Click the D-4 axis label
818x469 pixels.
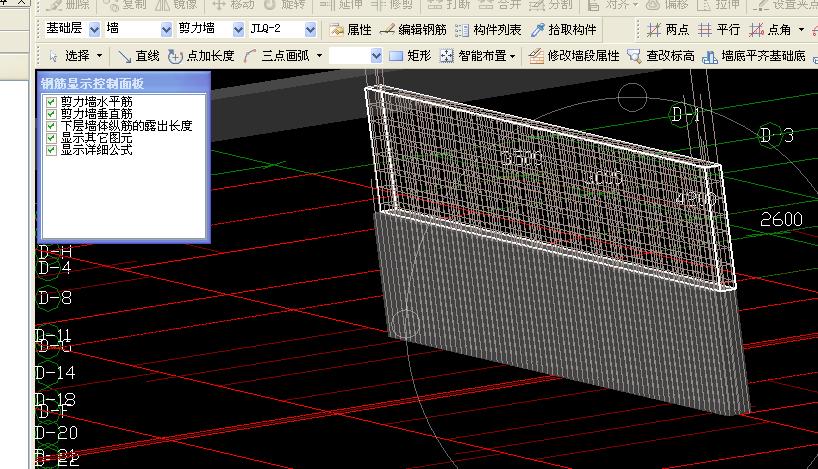[x=55, y=268]
